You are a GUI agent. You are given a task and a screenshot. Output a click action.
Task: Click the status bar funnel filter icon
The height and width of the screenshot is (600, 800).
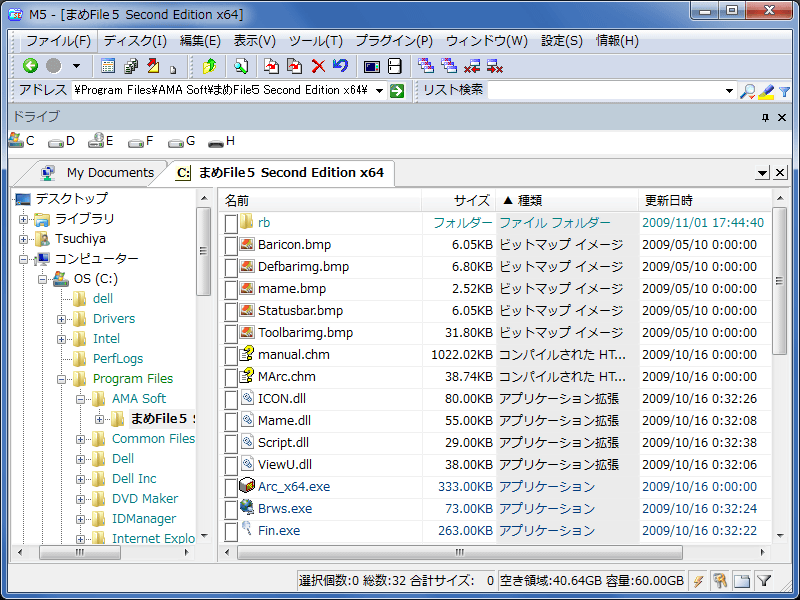click(764, 580)
